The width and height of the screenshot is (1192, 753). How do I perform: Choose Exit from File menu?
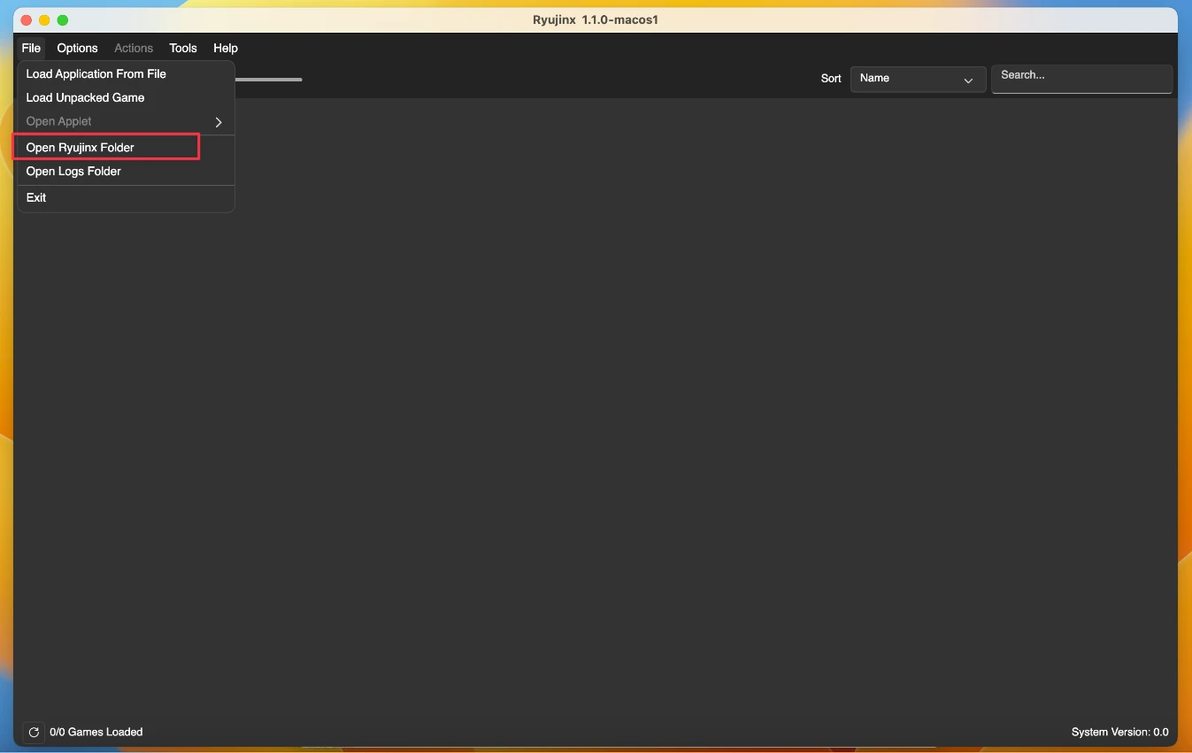[125, 198]
